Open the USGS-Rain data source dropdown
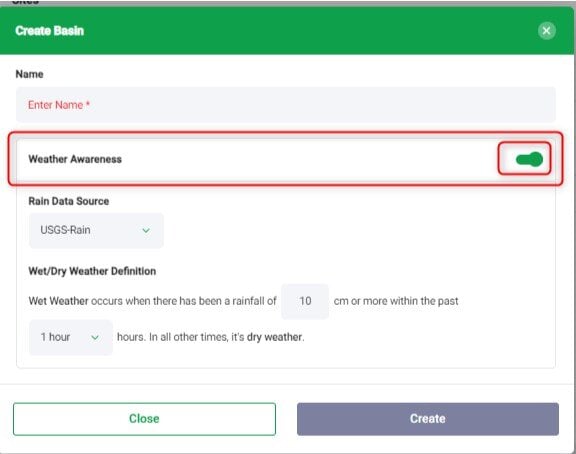576x454 pixels. [x=96, y=230]
